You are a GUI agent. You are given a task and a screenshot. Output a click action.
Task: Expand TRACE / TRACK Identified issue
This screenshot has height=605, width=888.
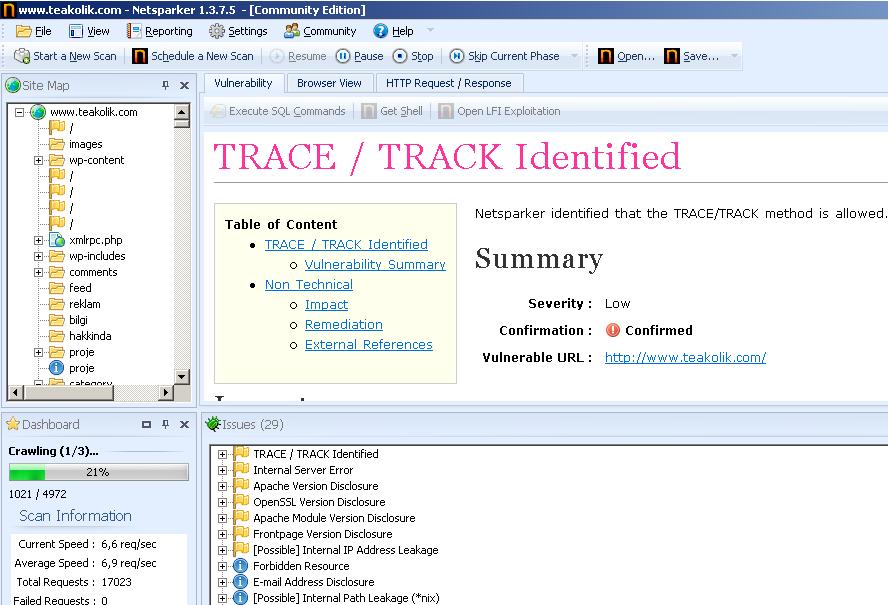tap(222, 454)
